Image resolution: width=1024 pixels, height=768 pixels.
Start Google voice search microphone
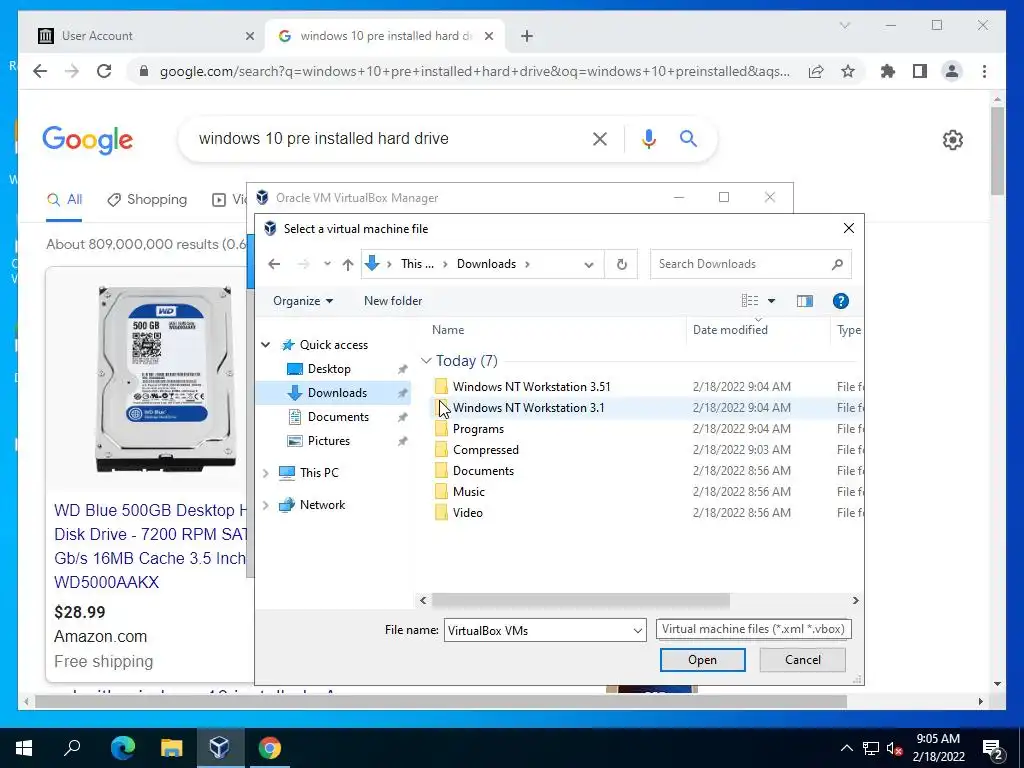pos(648,139)
